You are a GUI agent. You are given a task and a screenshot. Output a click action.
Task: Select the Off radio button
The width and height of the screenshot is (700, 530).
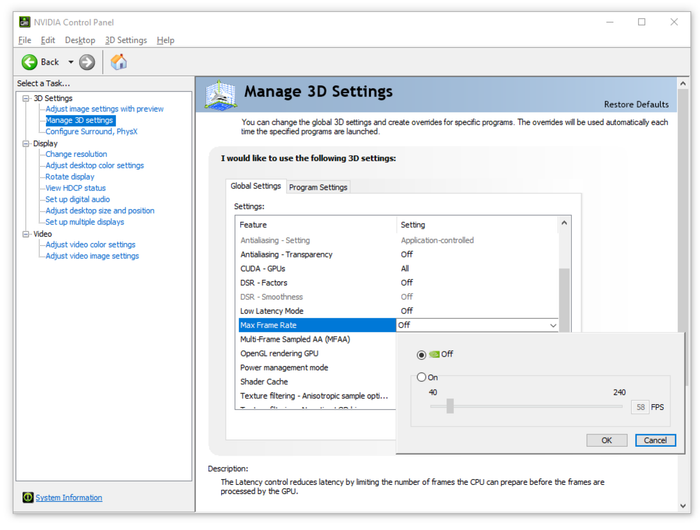coord(421,355)
